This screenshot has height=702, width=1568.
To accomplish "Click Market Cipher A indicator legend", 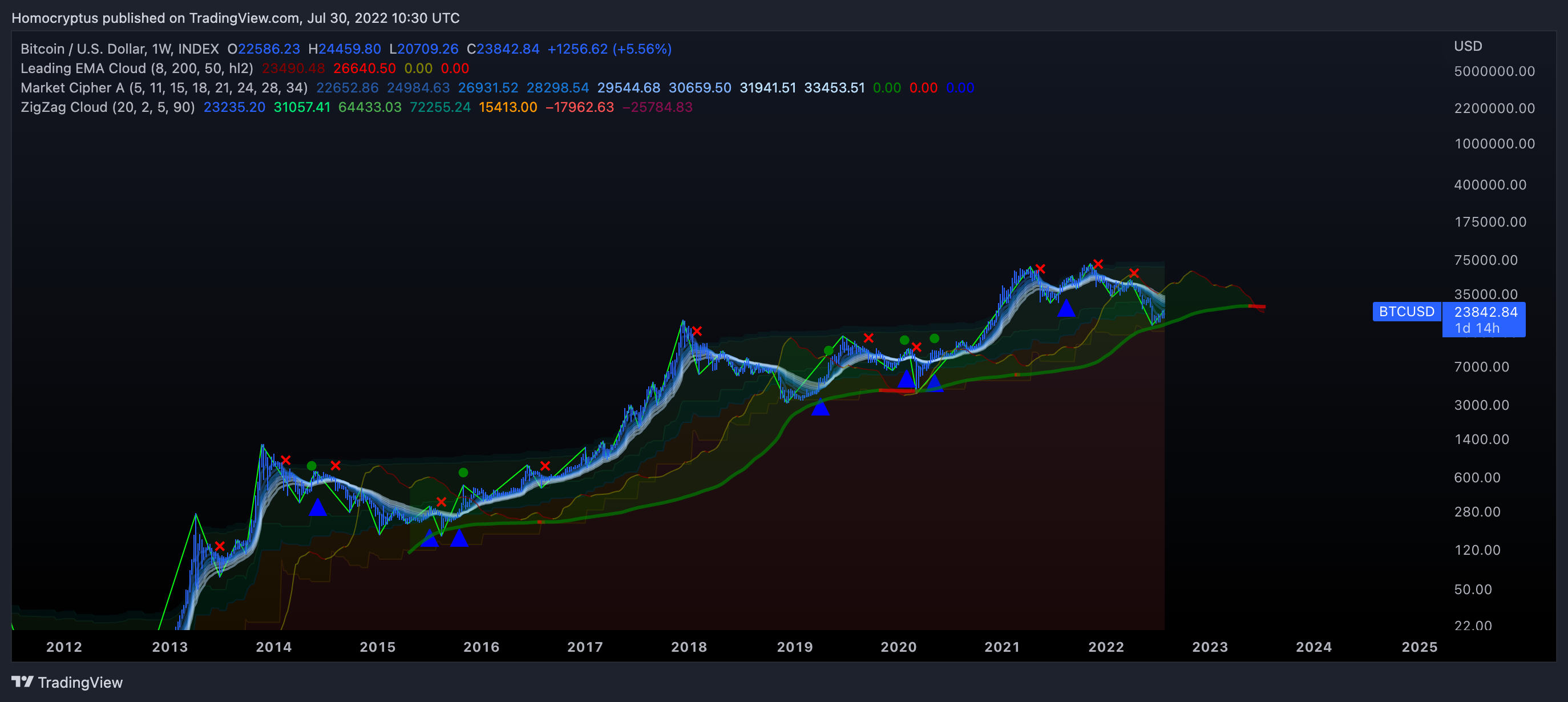I will point(164,88).
